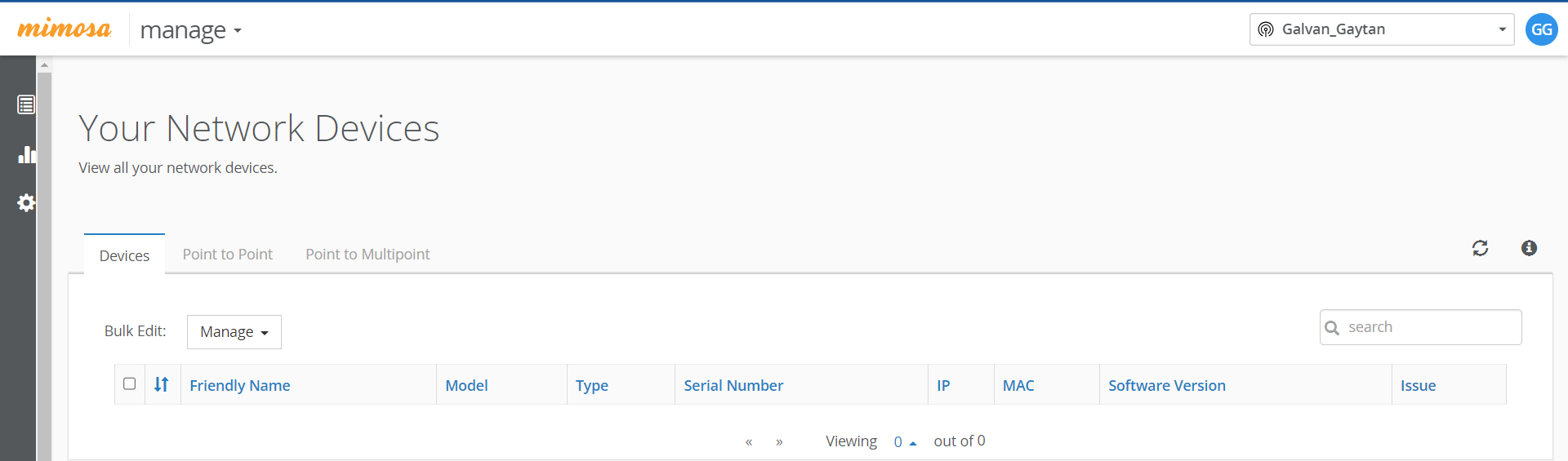
Task: Open the bar chart statistics sidebar icon
Action: tap(26, 154)
